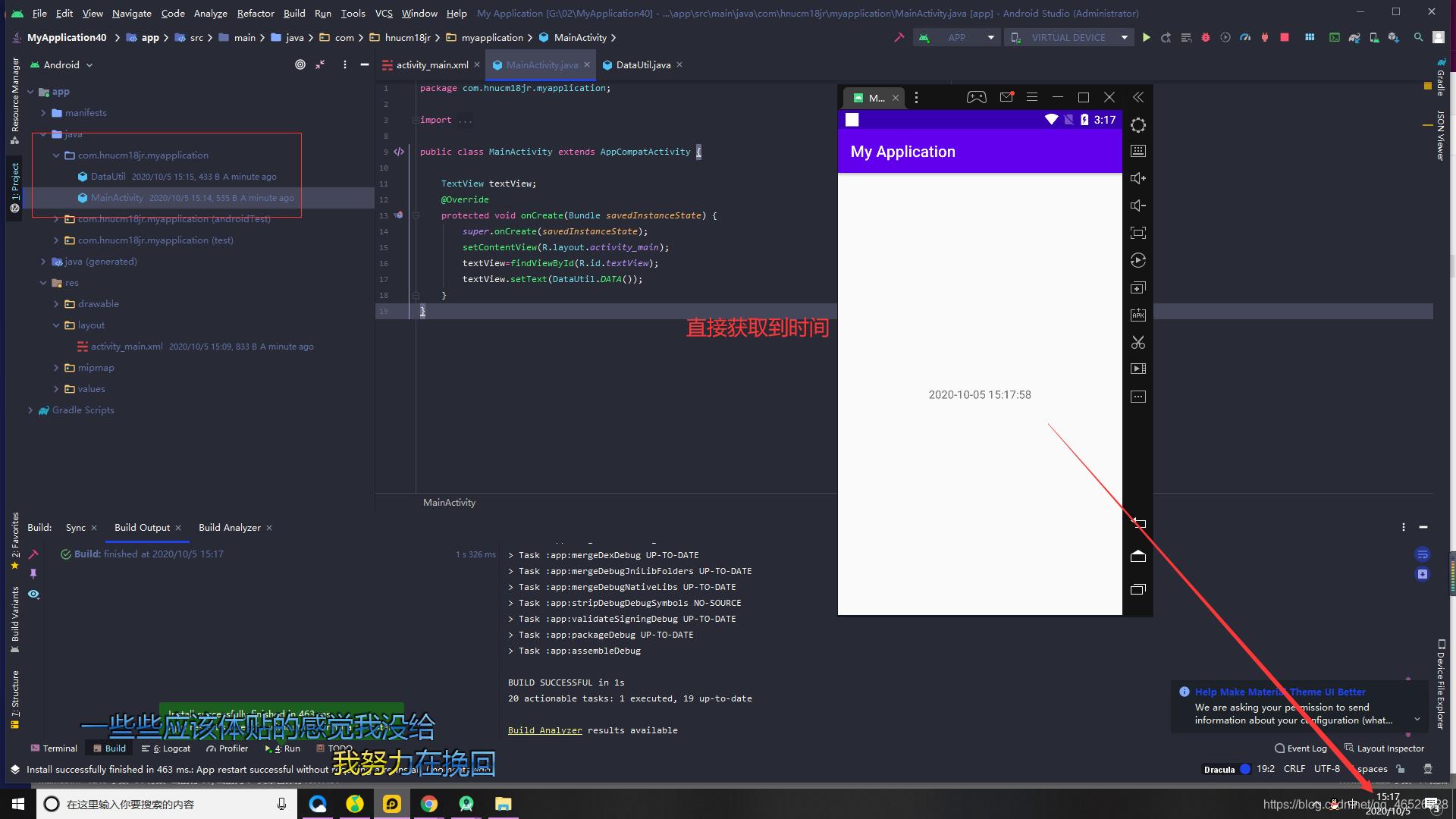Expand the values folder

point(56,389)
